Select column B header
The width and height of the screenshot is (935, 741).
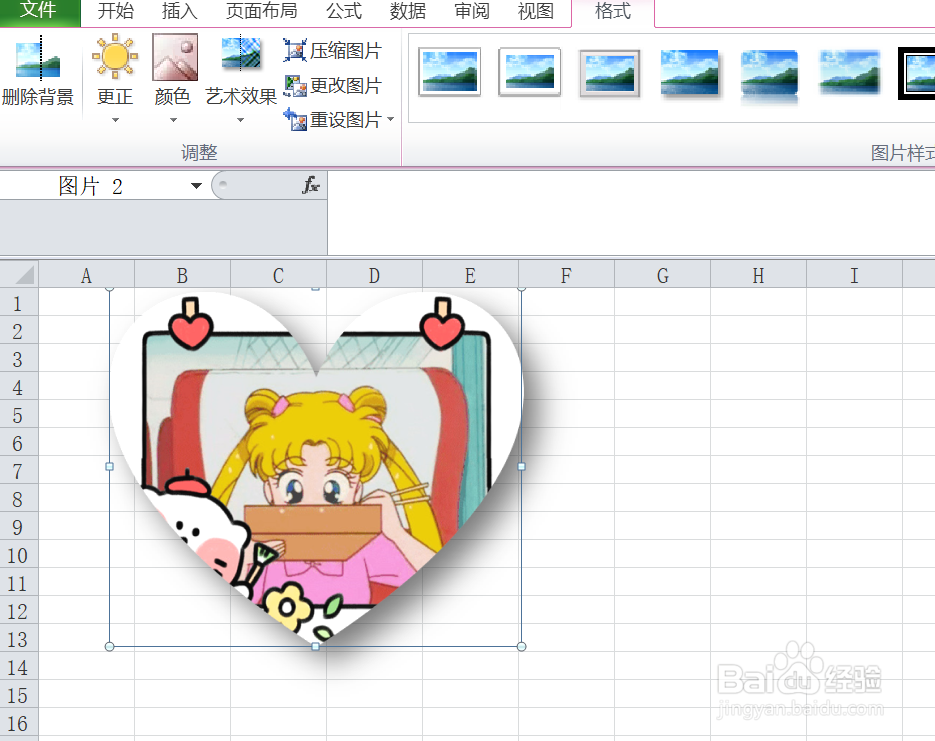pyautogui.click(x=182, y=275)
